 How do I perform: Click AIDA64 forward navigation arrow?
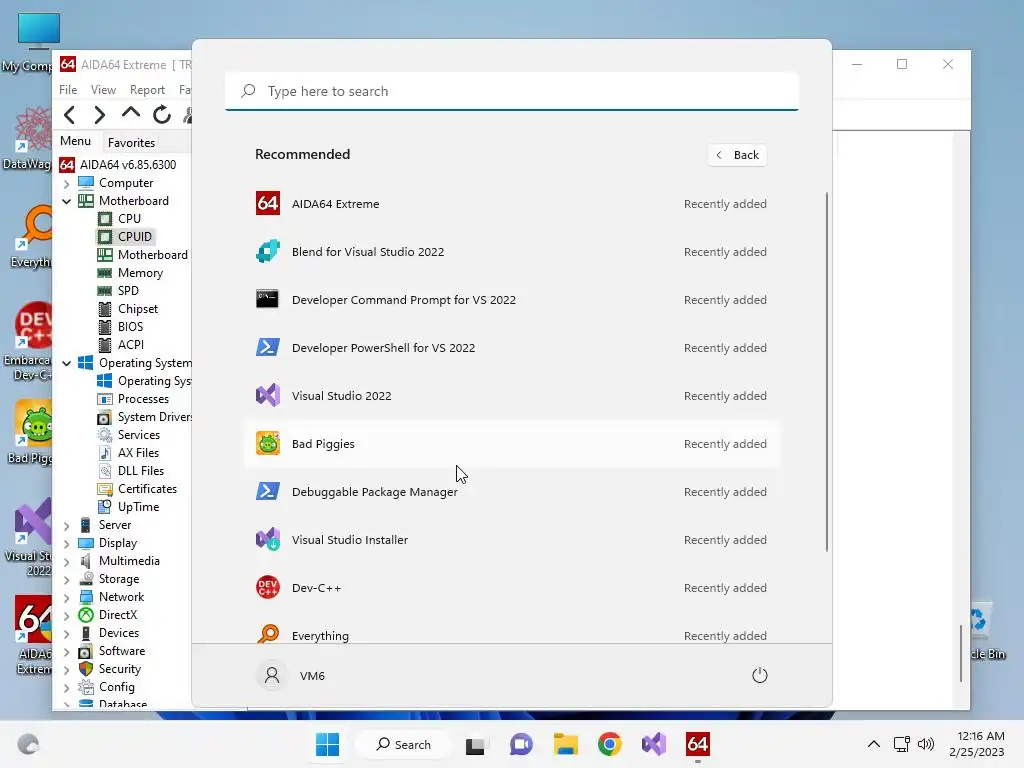(x=99, y=115)
